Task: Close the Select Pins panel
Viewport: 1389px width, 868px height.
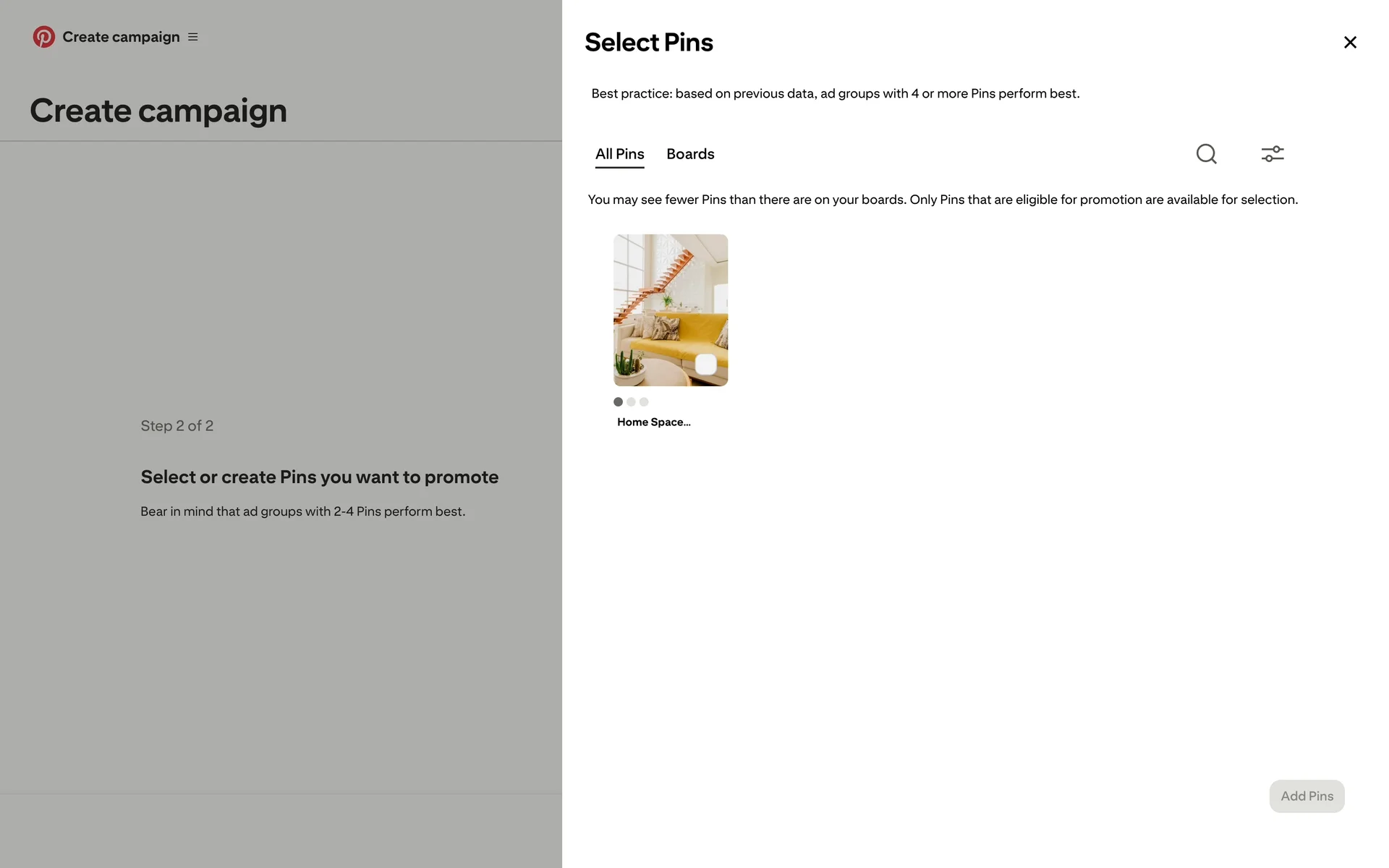Action: [x=1349, y=43]
